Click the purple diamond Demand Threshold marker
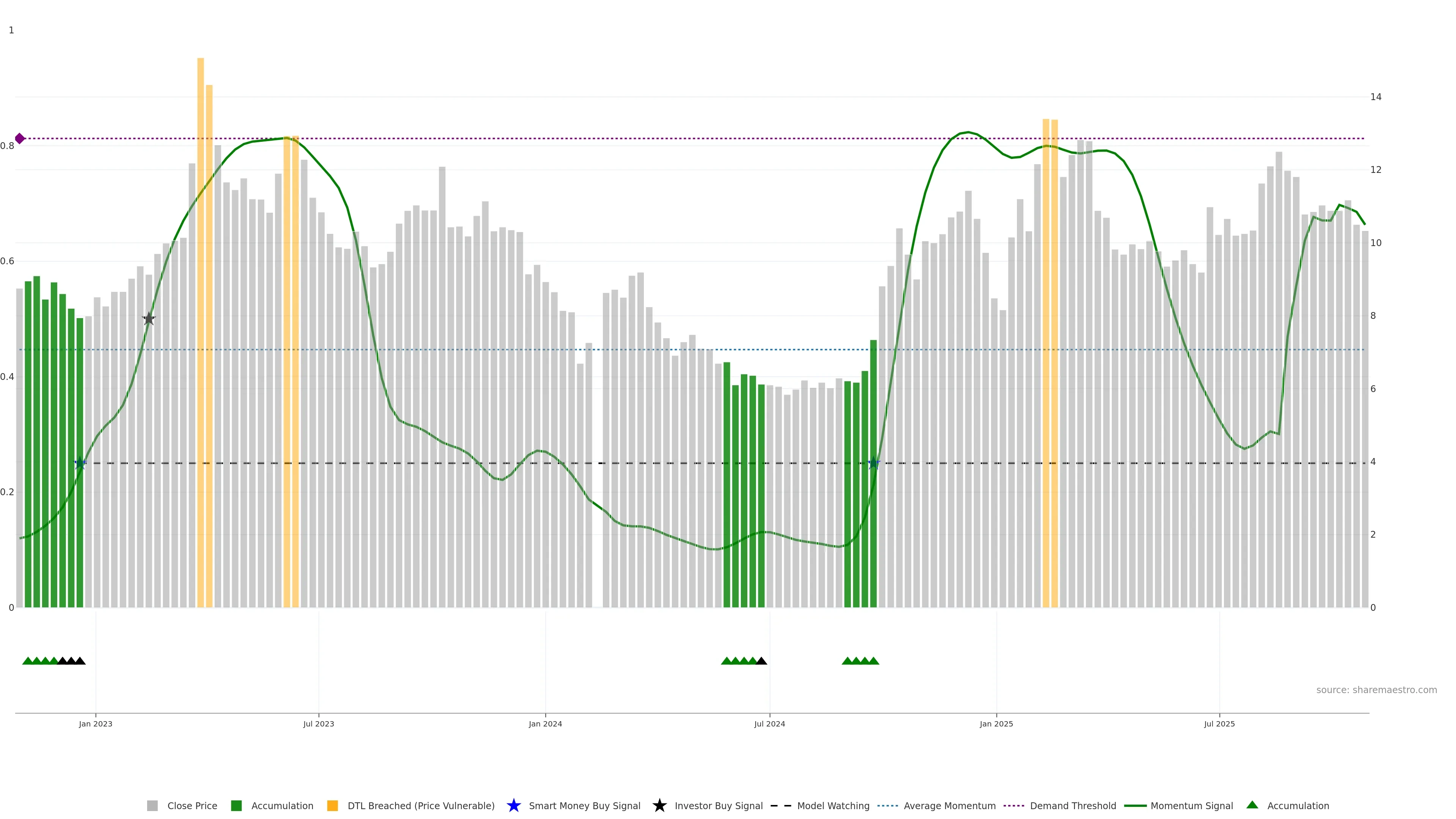Viewport: 1456px width, 819px height. coord(20,138)
